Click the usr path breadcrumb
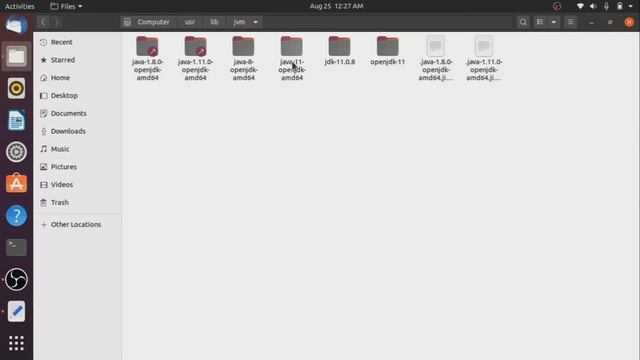 [x=190, y=22]
